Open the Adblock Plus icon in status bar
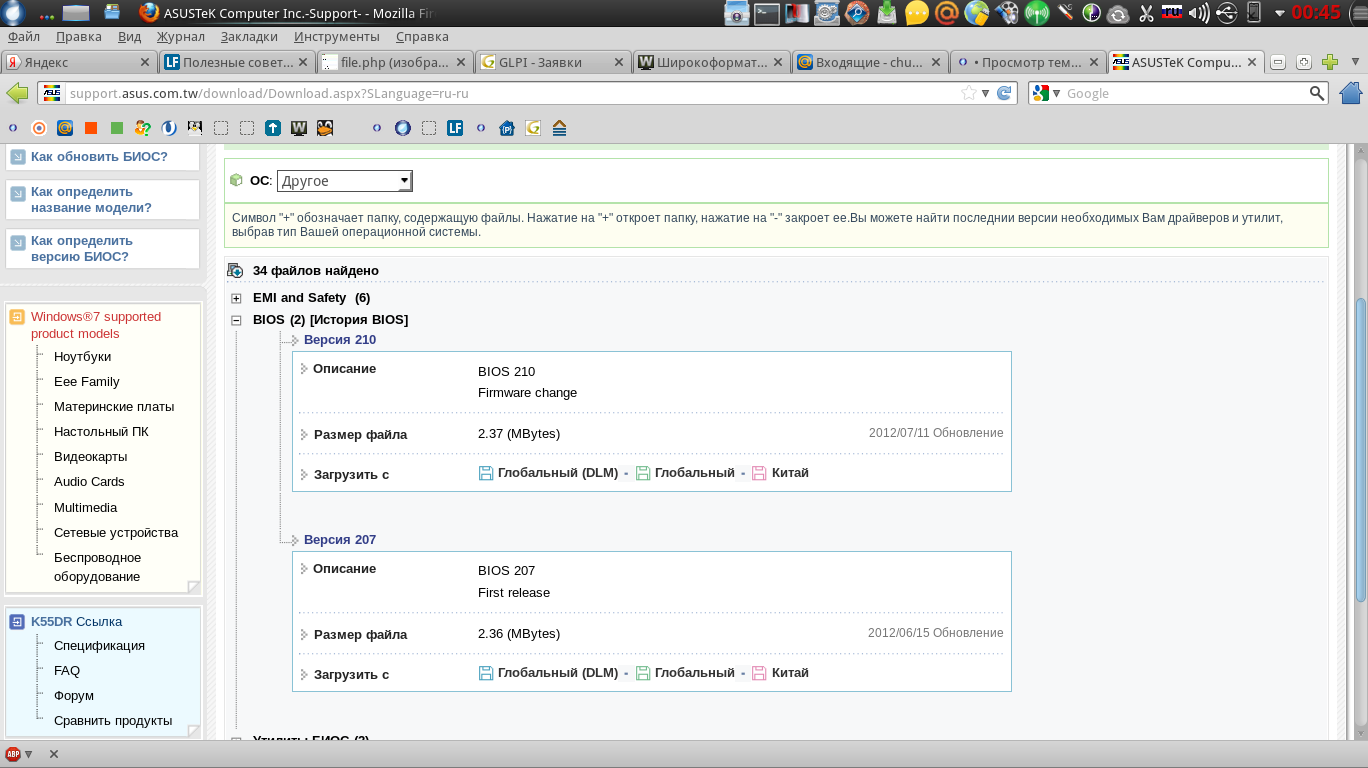Screen dimensions: 1368x768 coord(13,754)
